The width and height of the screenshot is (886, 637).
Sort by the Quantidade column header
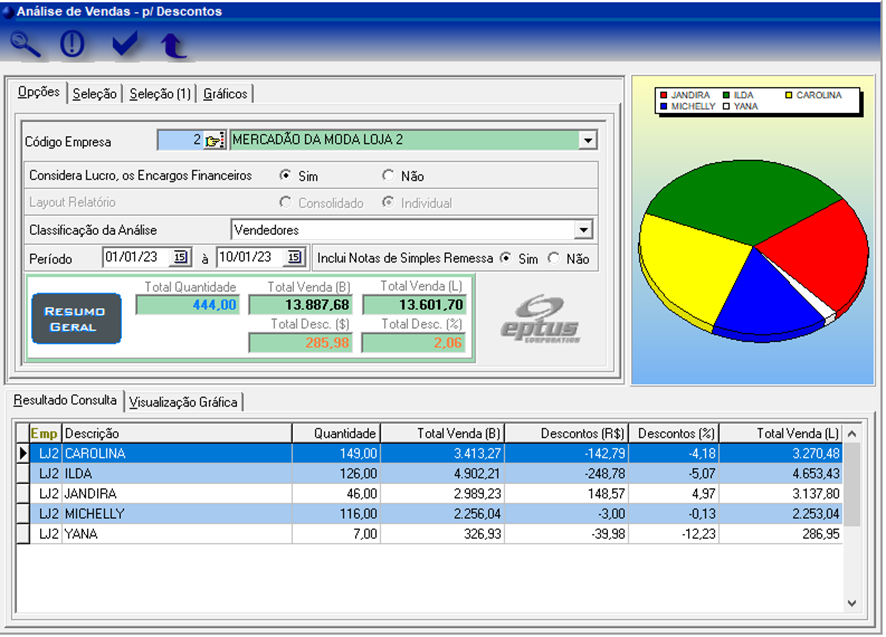pyautogui.click(x=335, y=433)
